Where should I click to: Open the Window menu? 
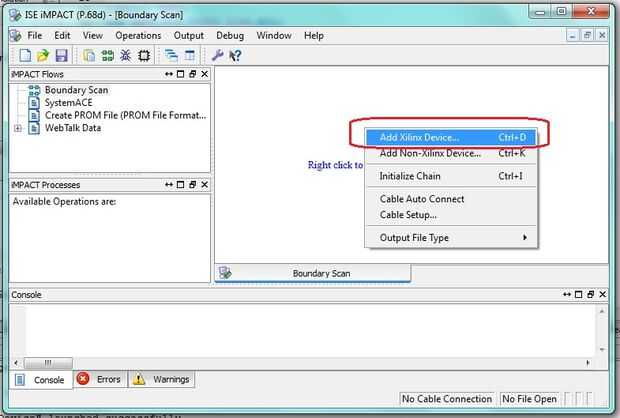click(274, 36)
